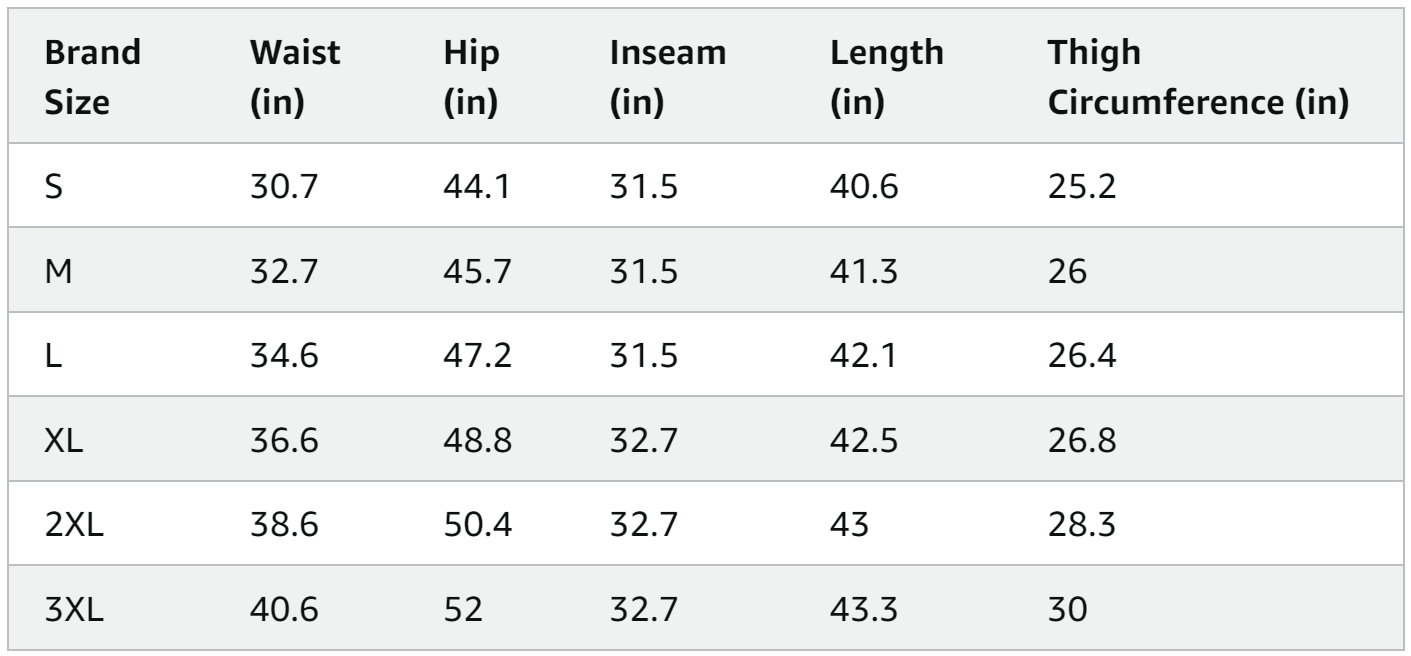Viewport: 1411px width, 656px height.
Task: Select the S size row label
Action: pyautogui.click(x=57, y=189)
